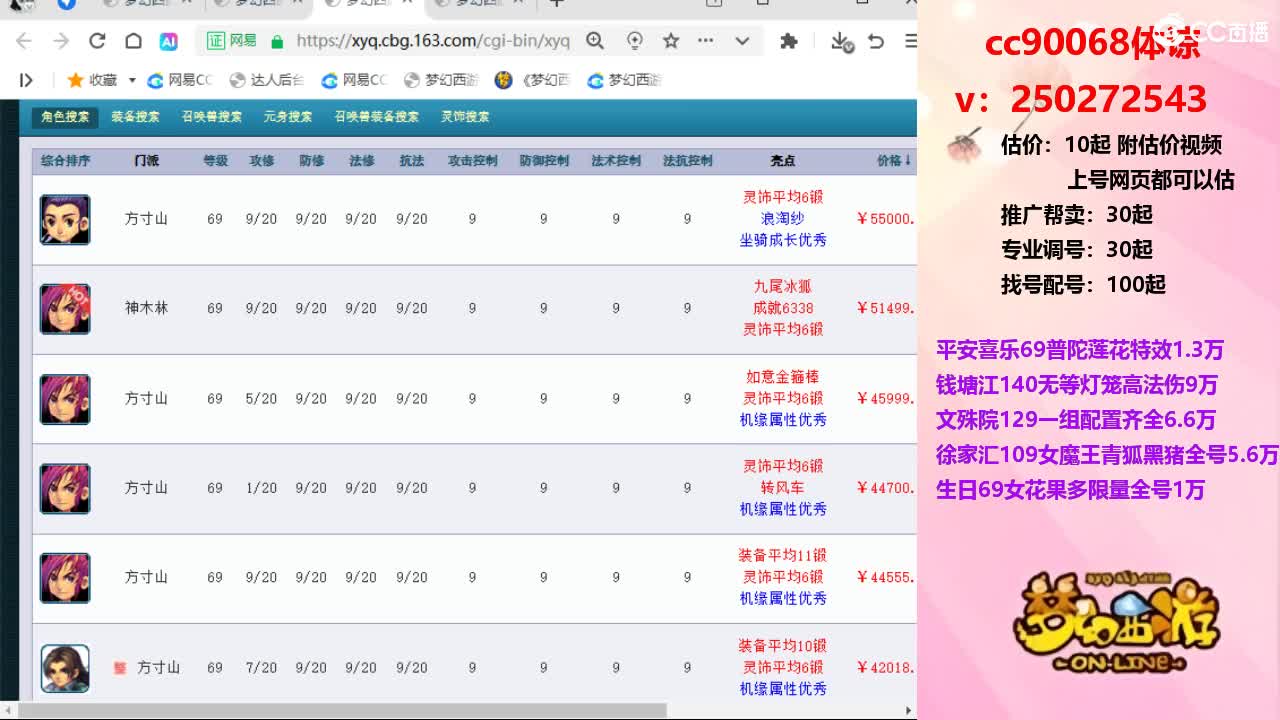The image size is (1280, 720).
Task: Open avatar of 方寸山 row with 如意金箍棒
Action: click(x=65, y=398)
